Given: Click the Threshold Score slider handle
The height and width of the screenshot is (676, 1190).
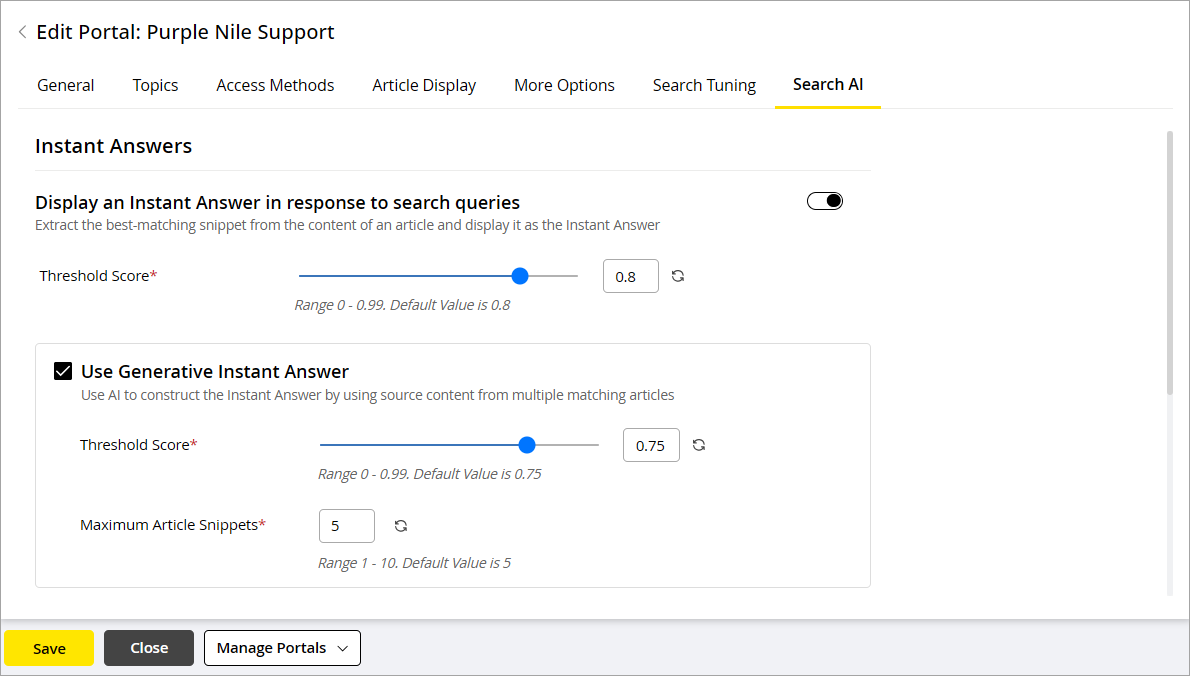Looking at the screenshot, I should (519, 275).
